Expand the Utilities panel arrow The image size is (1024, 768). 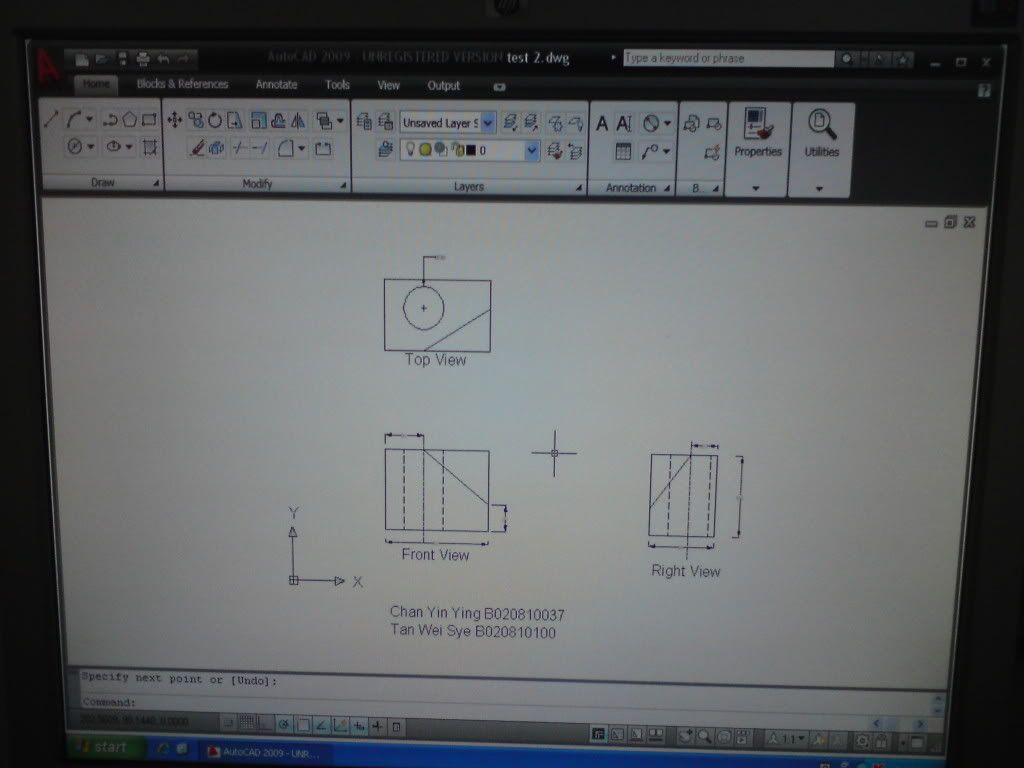coord(819,189)
